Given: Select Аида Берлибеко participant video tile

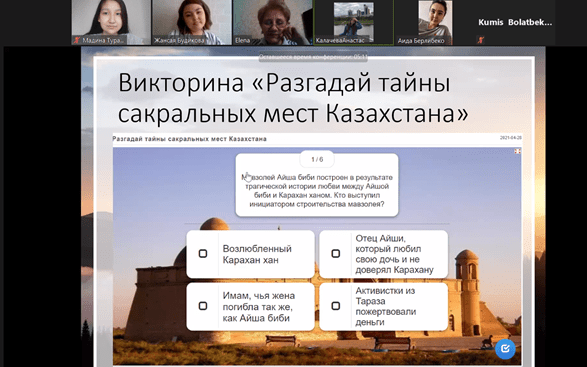Looking at the screenshot, I should point(434,22).
